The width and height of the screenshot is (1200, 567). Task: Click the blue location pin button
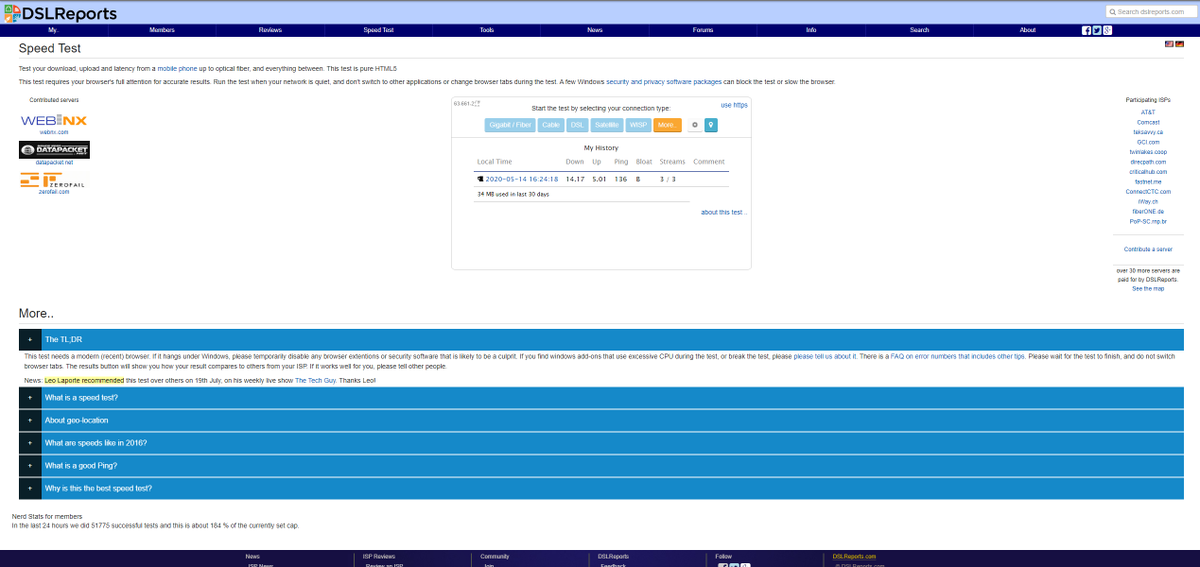coord(711,125)
